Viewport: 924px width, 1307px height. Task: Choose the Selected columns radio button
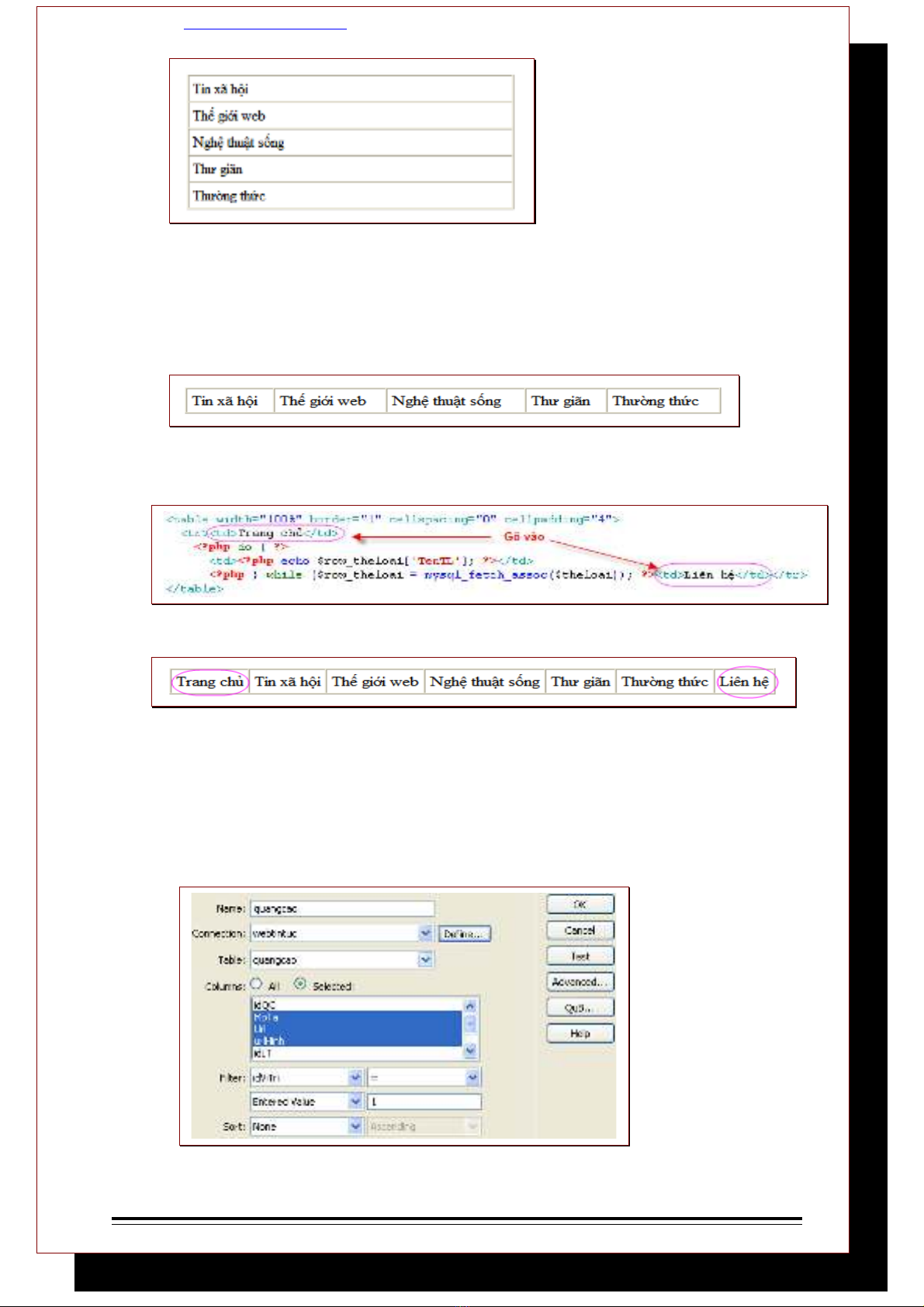300,984
